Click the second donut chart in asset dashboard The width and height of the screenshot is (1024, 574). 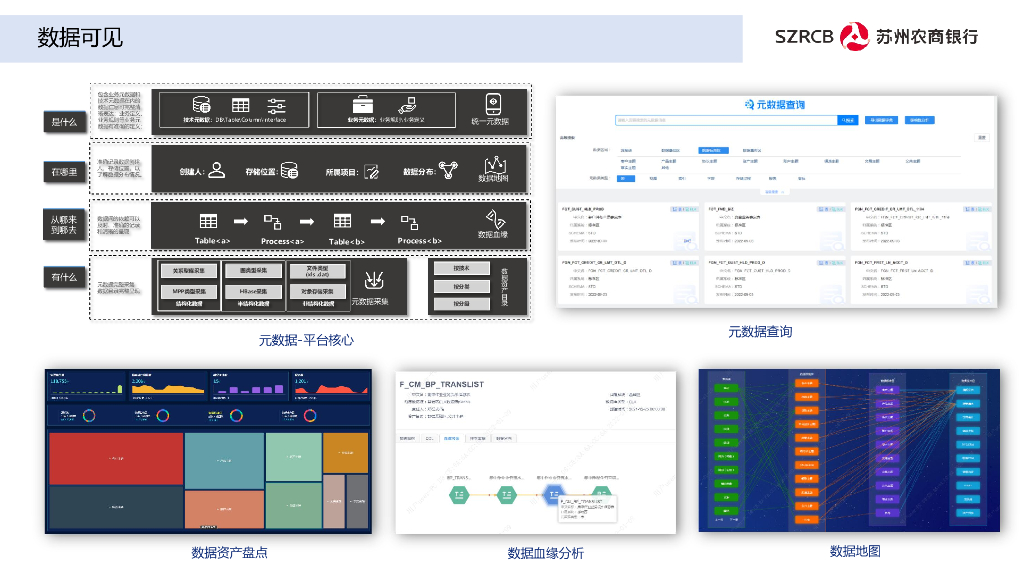point(163,415)
